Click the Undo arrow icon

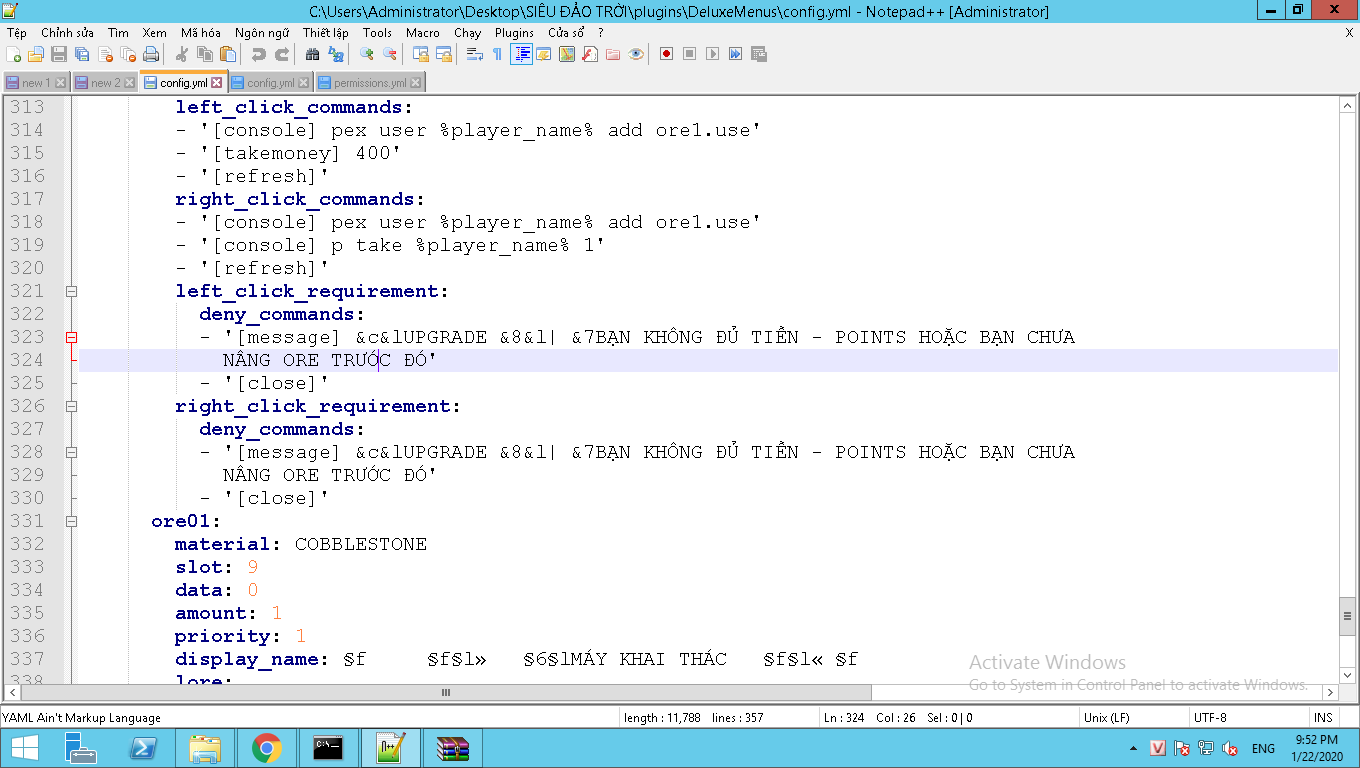[x=258, y=54]
